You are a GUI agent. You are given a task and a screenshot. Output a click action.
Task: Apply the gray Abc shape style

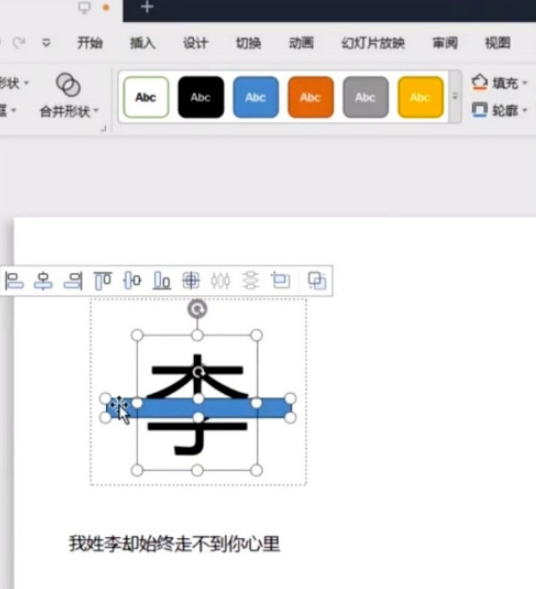(365, 97)
